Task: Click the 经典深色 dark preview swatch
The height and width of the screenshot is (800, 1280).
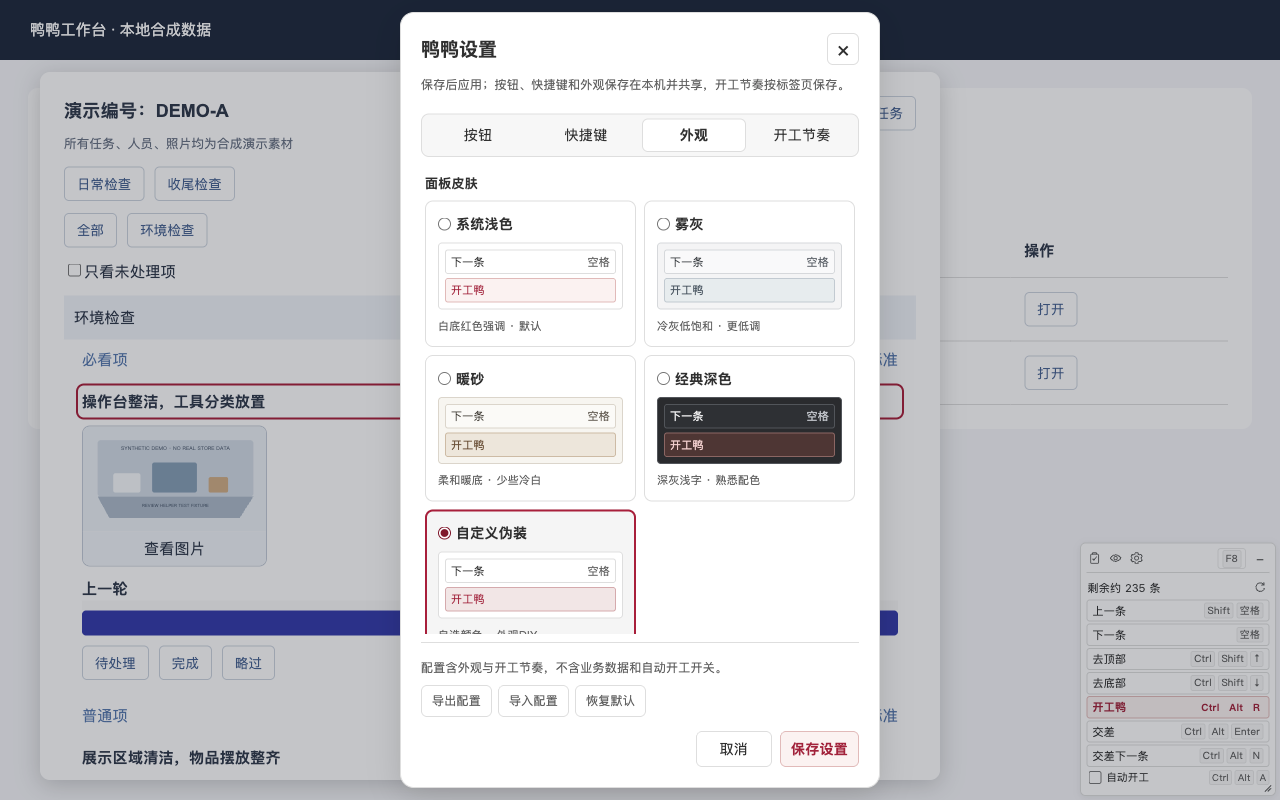Action: point(749,431)
